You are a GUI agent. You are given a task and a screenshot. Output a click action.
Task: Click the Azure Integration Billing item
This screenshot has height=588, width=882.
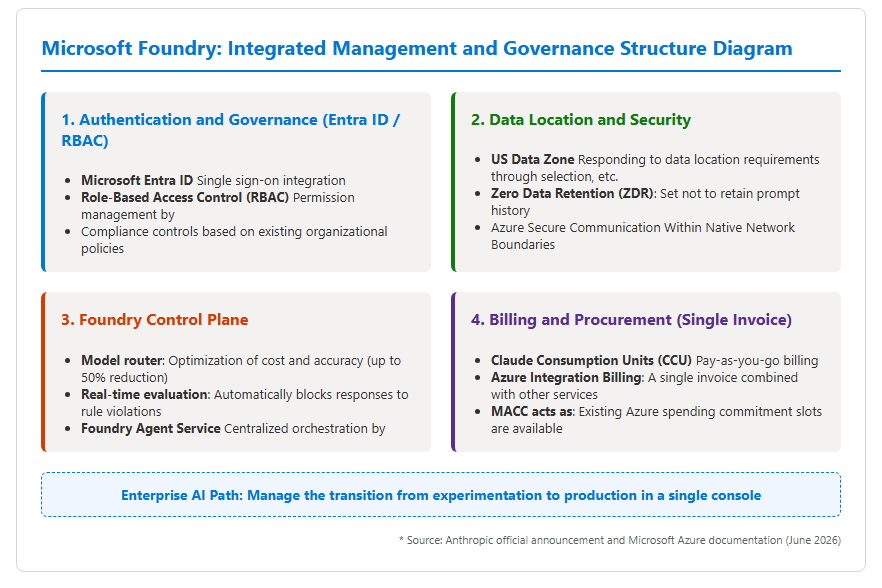click(644, 385)
